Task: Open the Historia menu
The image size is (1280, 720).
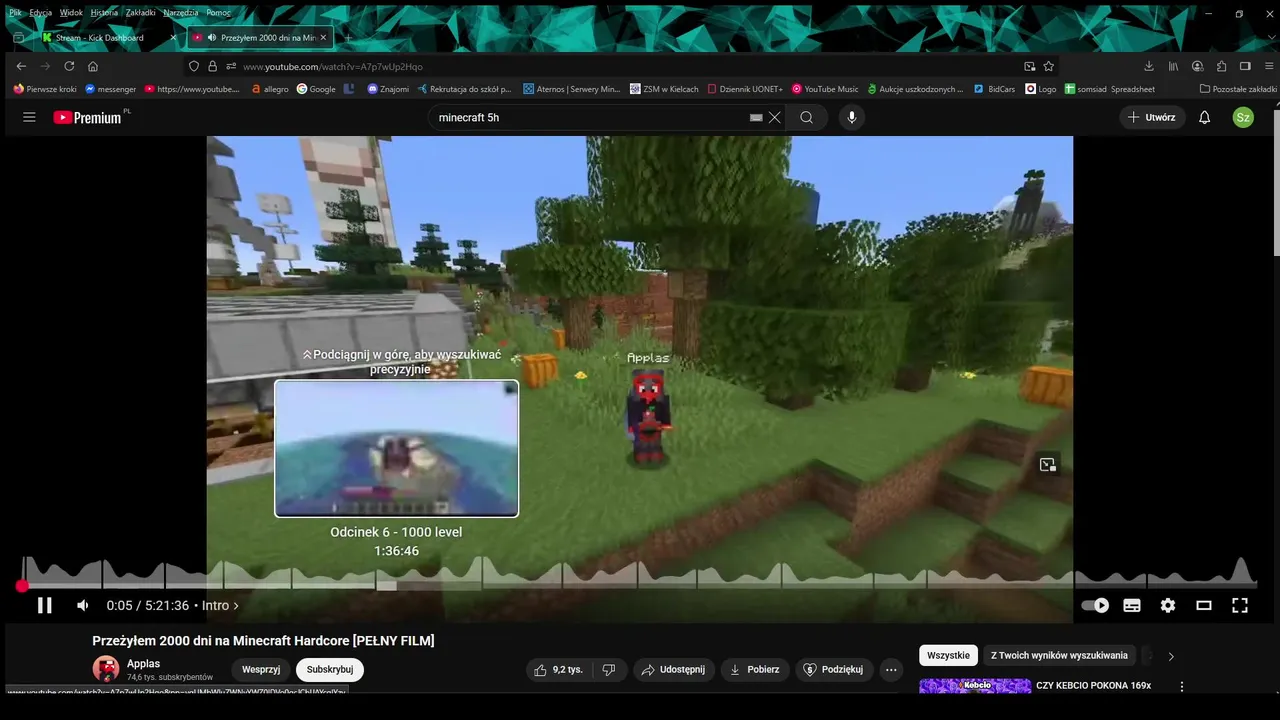Action: [x=104, y=12]
